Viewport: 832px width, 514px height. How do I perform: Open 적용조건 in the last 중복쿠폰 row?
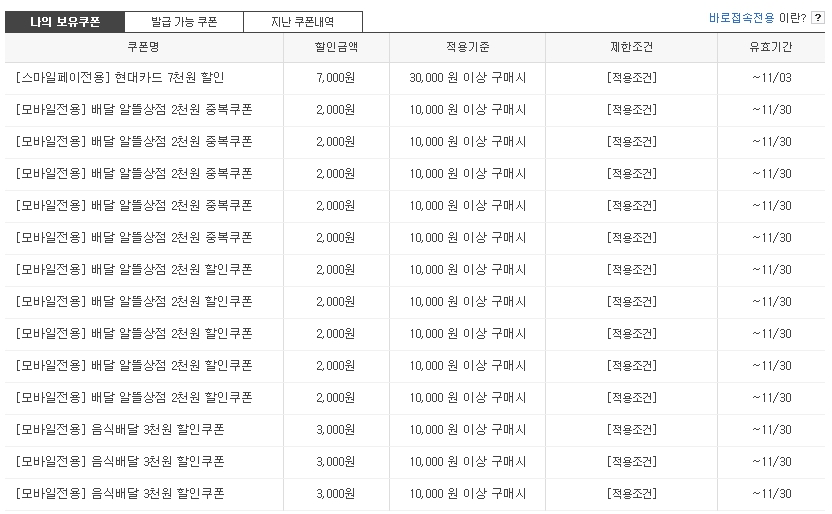(631, 238)
